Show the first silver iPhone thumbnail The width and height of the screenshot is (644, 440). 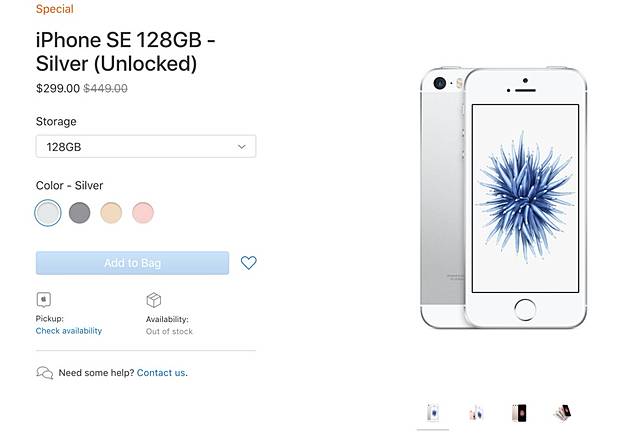[x=433, y=412]
